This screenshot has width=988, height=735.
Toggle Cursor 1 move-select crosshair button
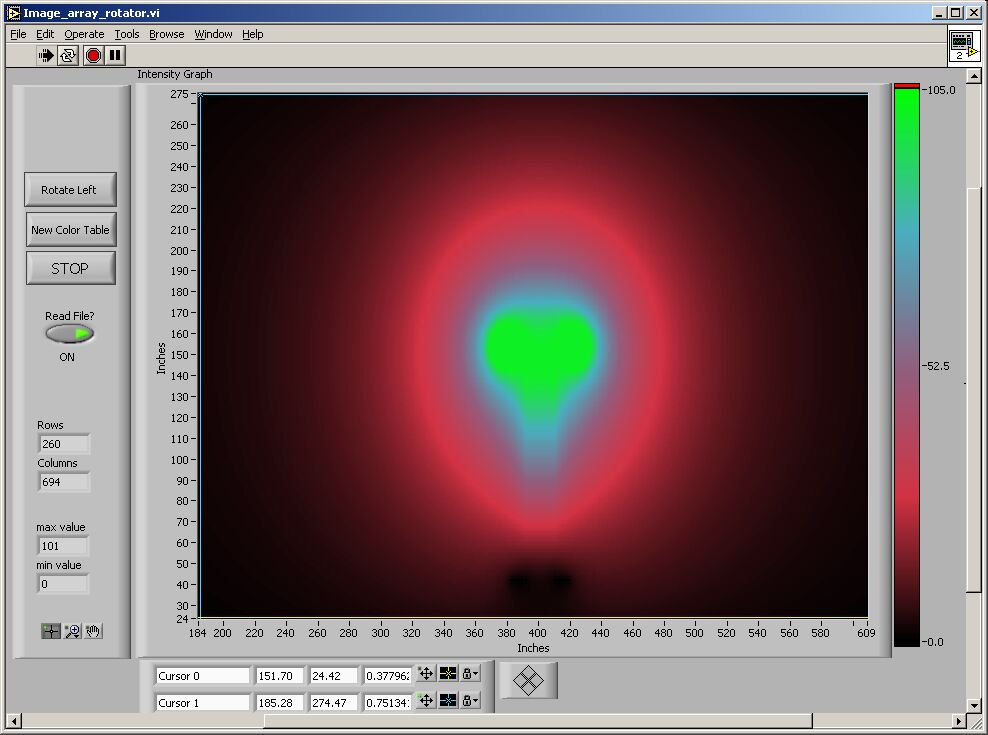pyautogui.click(x=425, y=701)
